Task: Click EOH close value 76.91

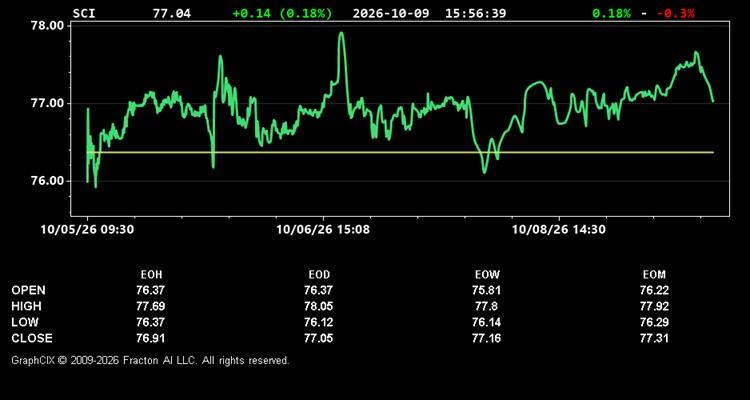Action: (x=151, y=338)
